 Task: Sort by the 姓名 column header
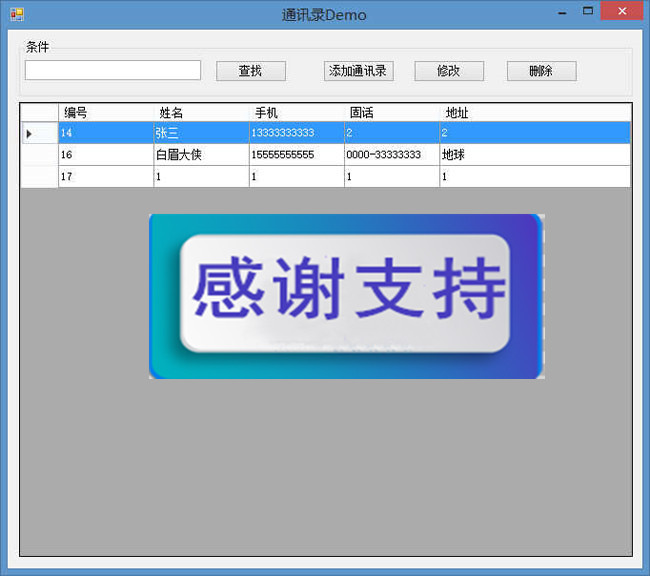[201, 112]
